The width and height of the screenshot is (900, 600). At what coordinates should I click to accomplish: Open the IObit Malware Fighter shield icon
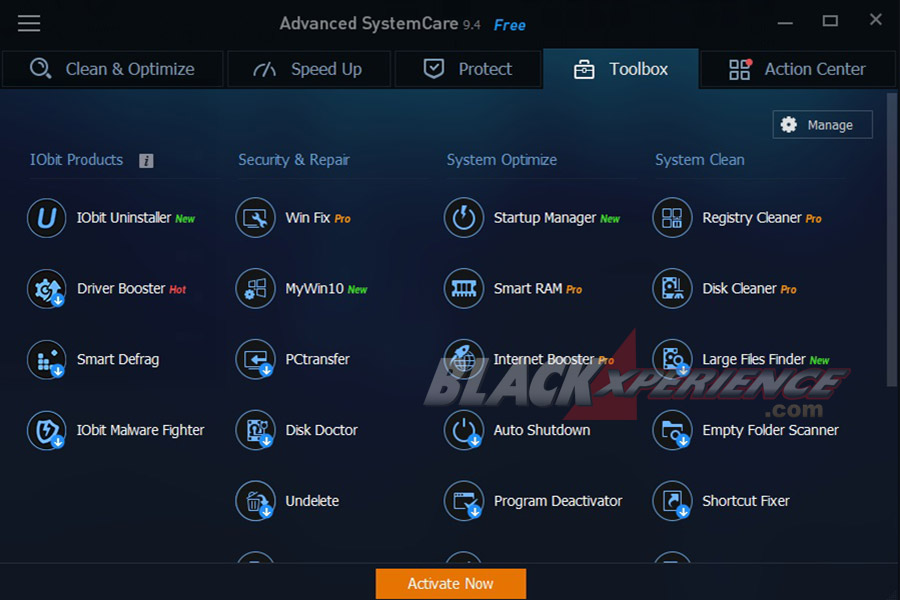coord(46,430)
